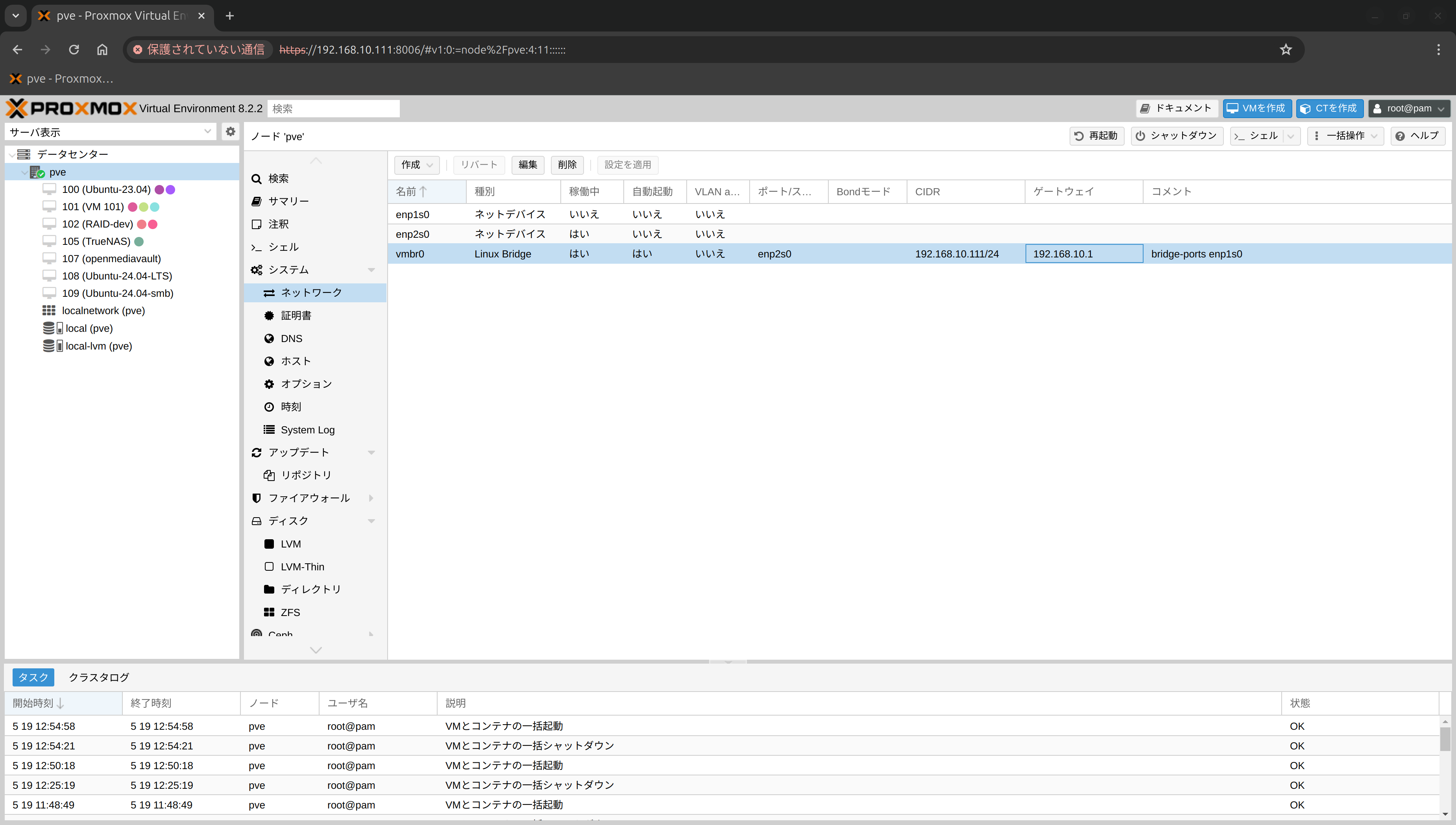Open the 作成 dropdown button
1456x825 pixels.
[416, 165]
